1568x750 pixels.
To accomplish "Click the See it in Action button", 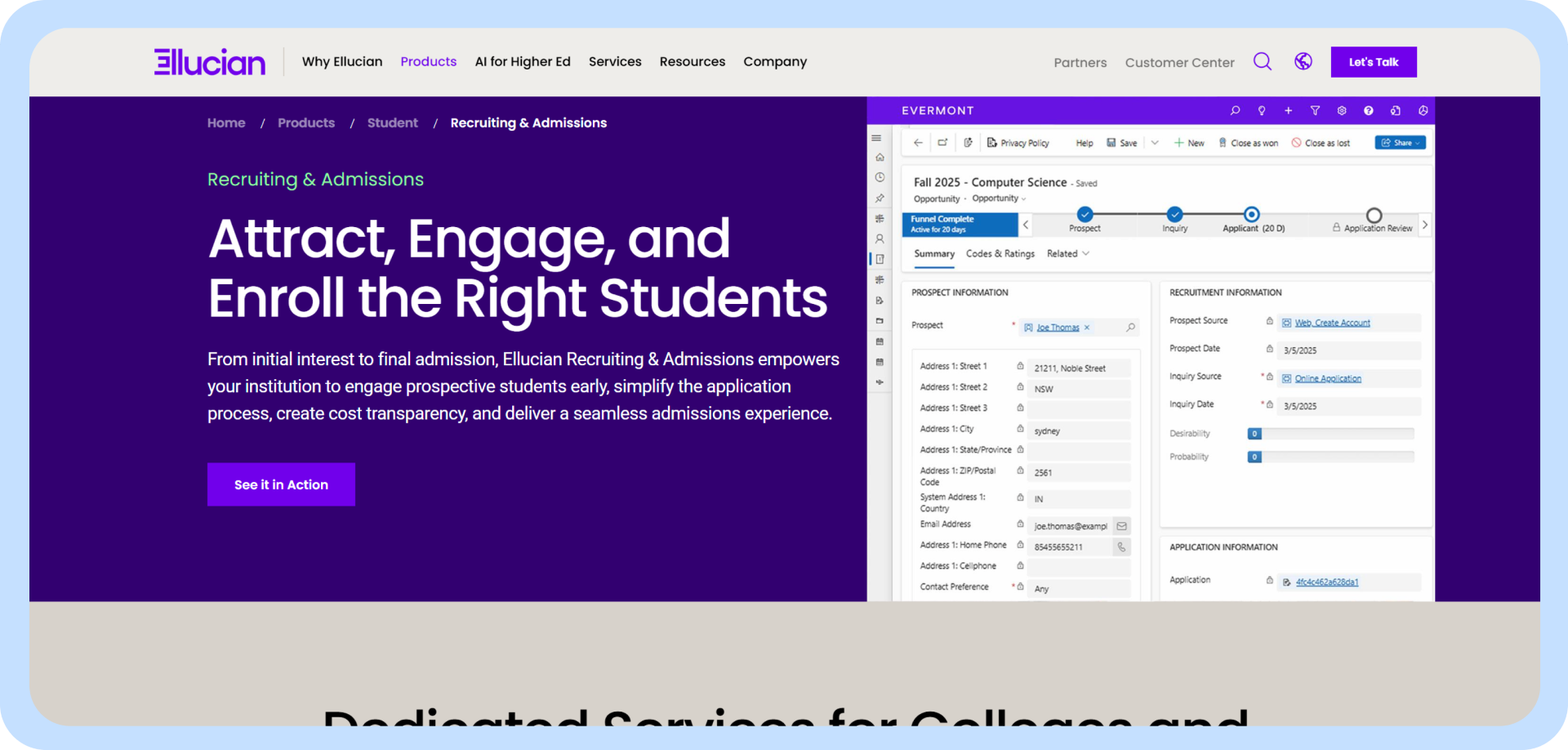I will tap(281, 484).
